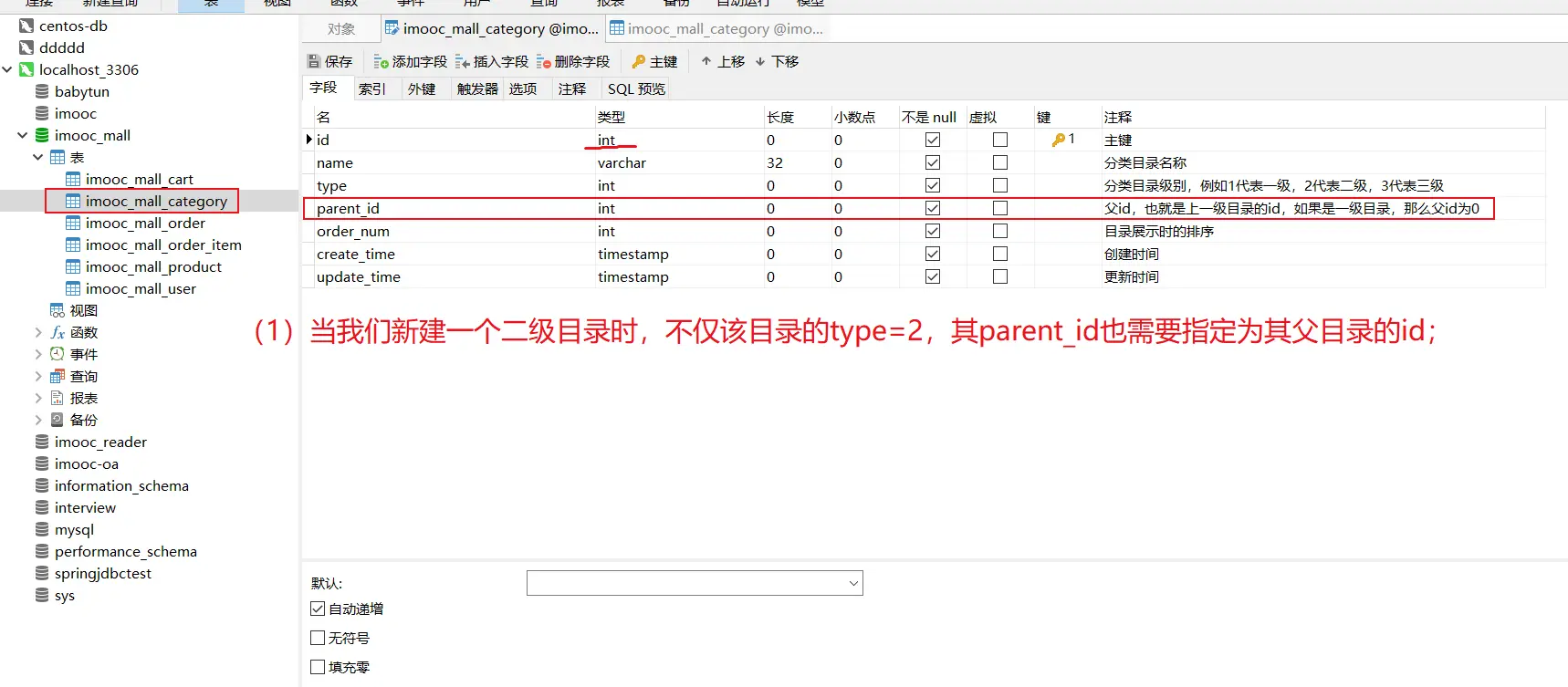The width and height of the screenshot is (1568, 687).
Task: Switch to the 索引 tab
Action: tap(372, 88)
